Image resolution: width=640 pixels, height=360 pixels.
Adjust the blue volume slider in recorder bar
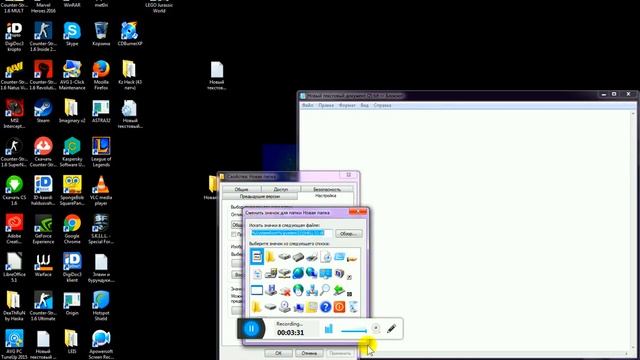[353, 331]
